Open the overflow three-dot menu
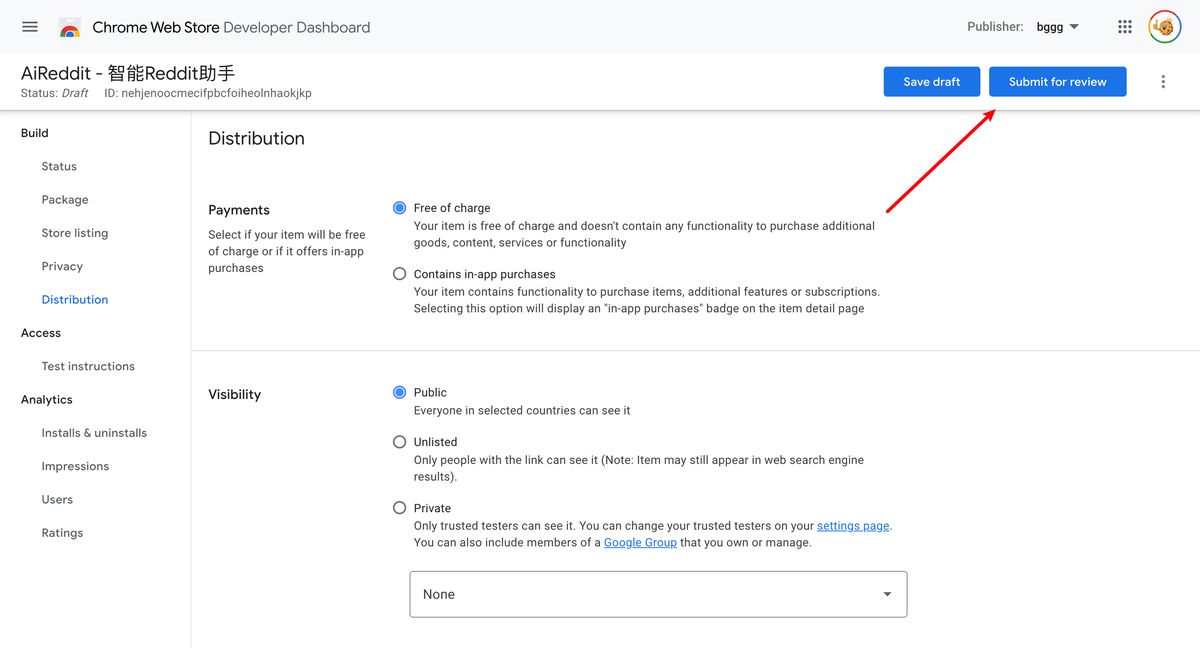The width and height of the screenshot is (1200, 648). pos(1163,81)
